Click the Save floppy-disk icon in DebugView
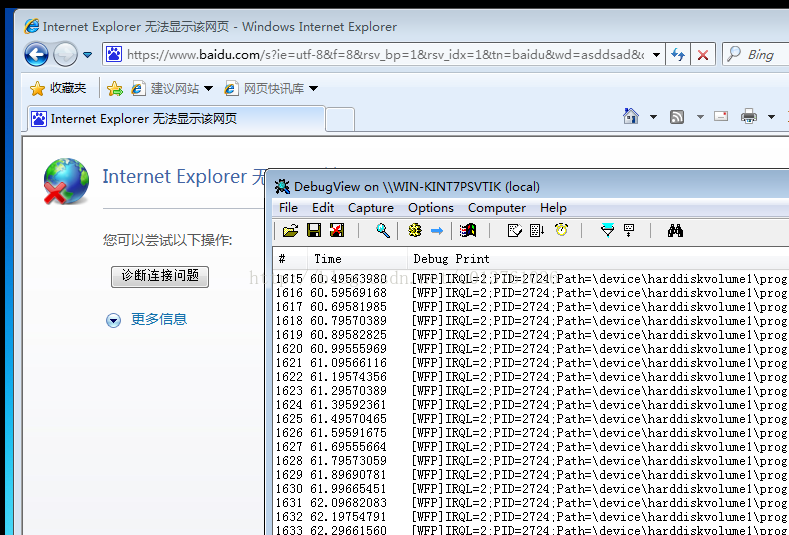The image size is (789, 535). 314,231
